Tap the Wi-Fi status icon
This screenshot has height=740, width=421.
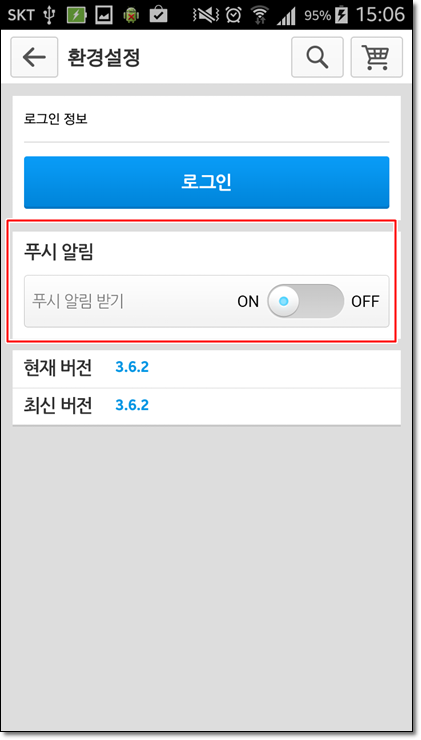pyautogui.click(x=259, y=15)
